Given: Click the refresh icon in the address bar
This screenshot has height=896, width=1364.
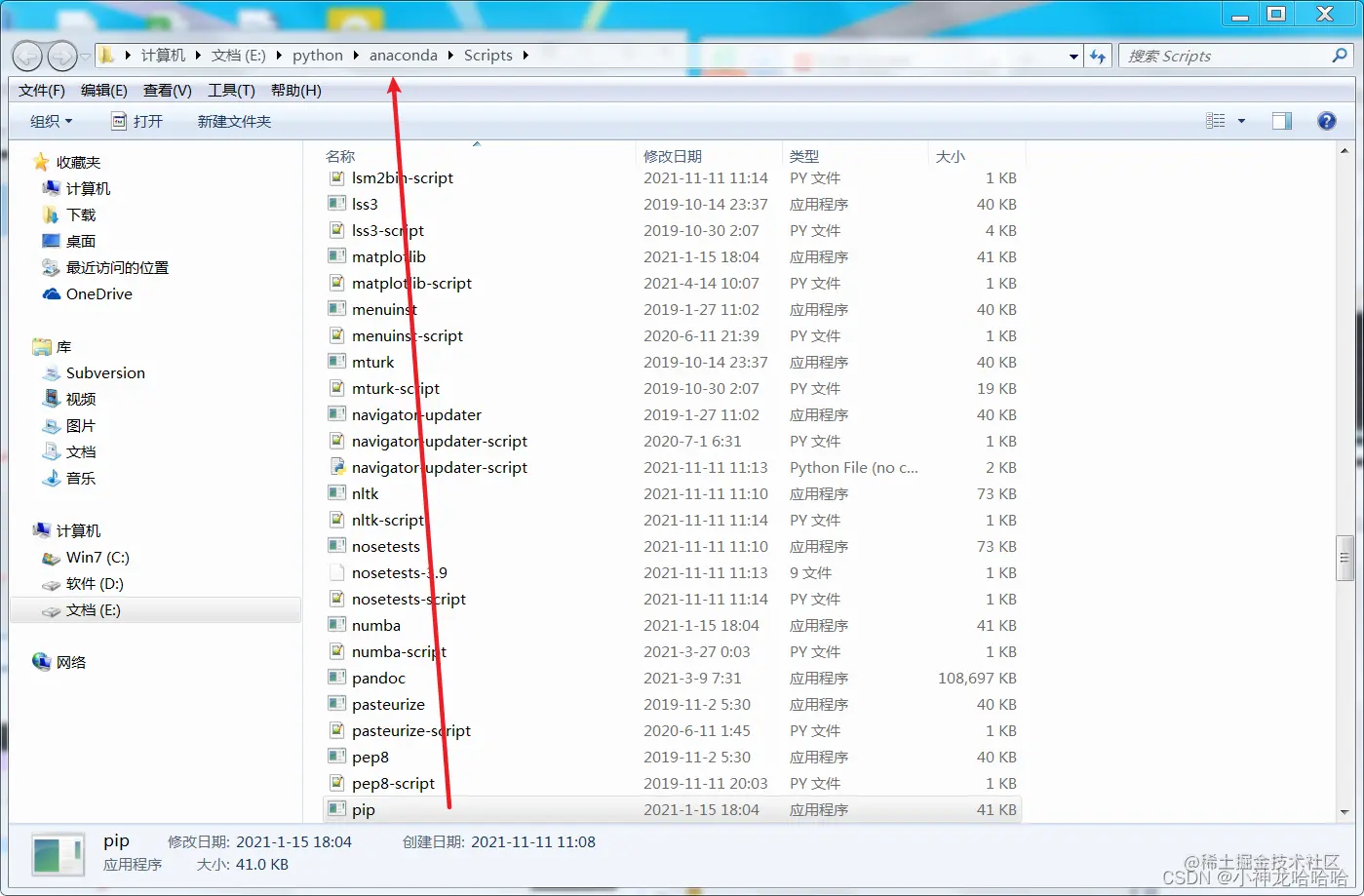Looking at the screenshot, I should click(1099, 56).
